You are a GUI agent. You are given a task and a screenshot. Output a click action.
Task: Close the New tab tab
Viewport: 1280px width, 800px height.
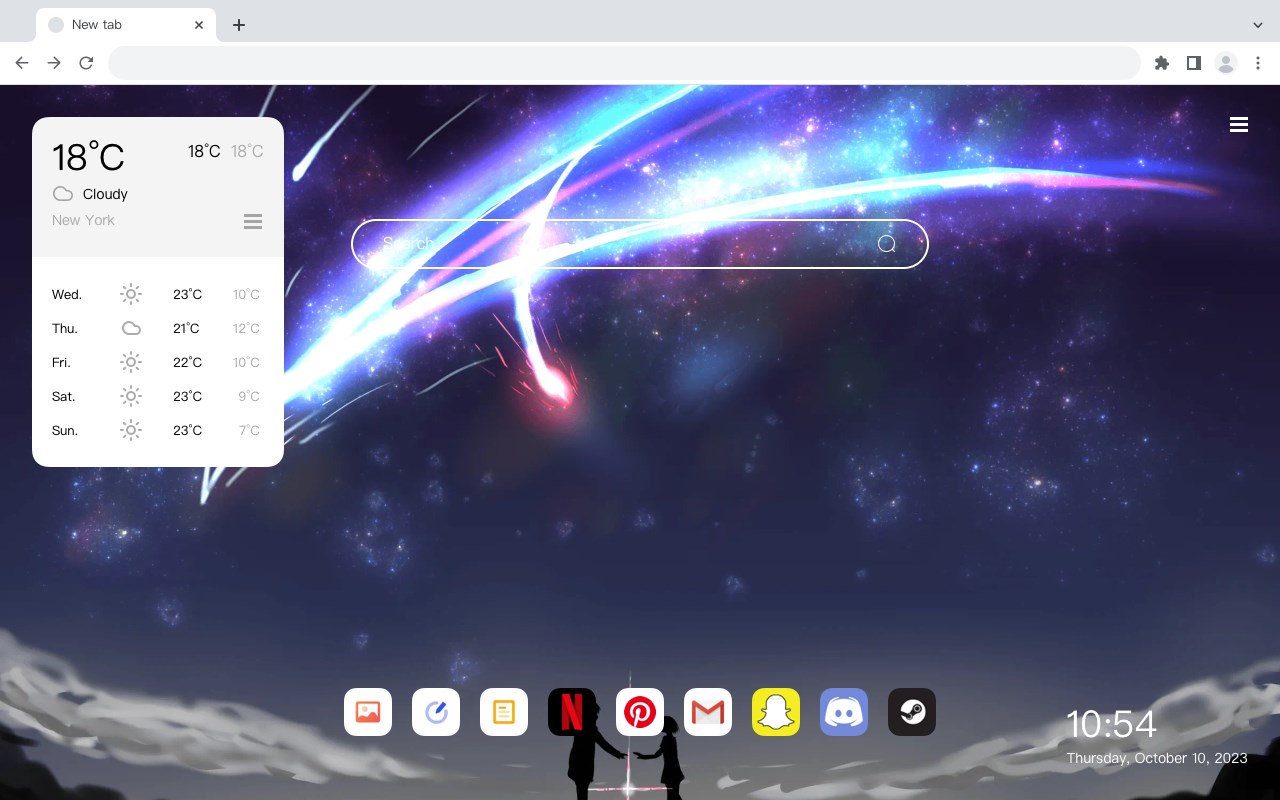[199, 25]
